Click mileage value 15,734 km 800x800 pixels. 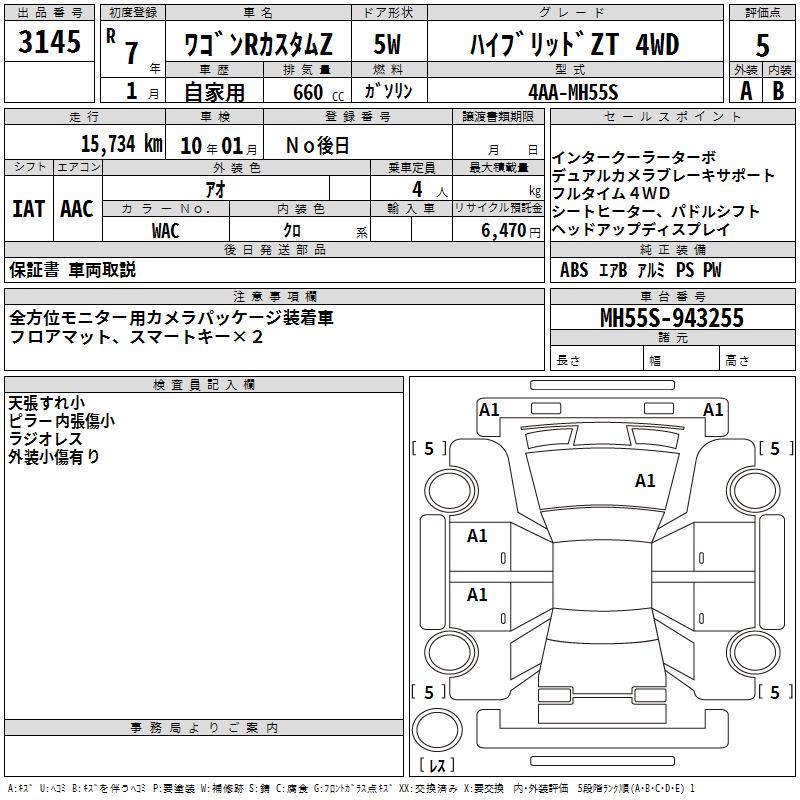(122, 144)
